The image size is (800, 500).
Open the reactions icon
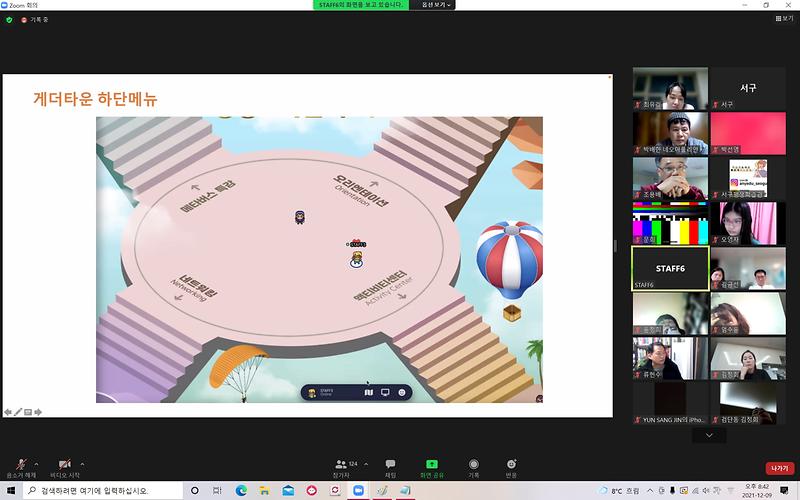coord(512,465)
